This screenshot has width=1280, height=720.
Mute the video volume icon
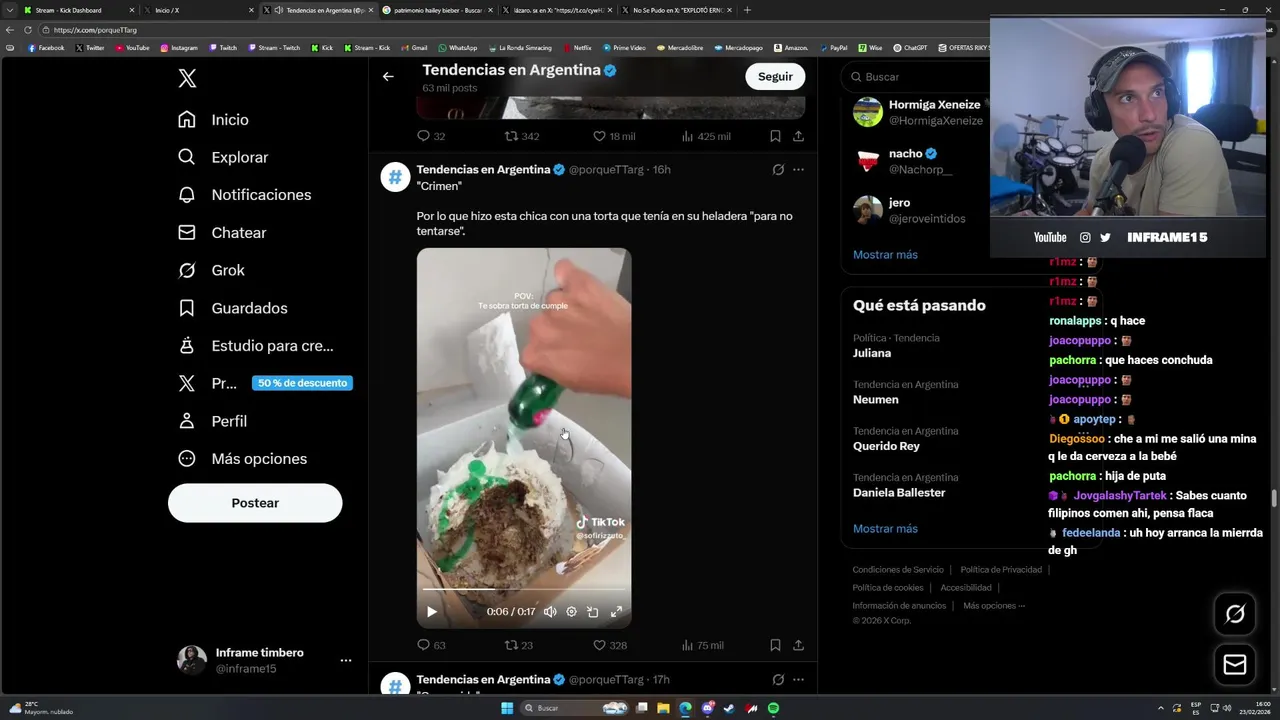pos(549,612)
